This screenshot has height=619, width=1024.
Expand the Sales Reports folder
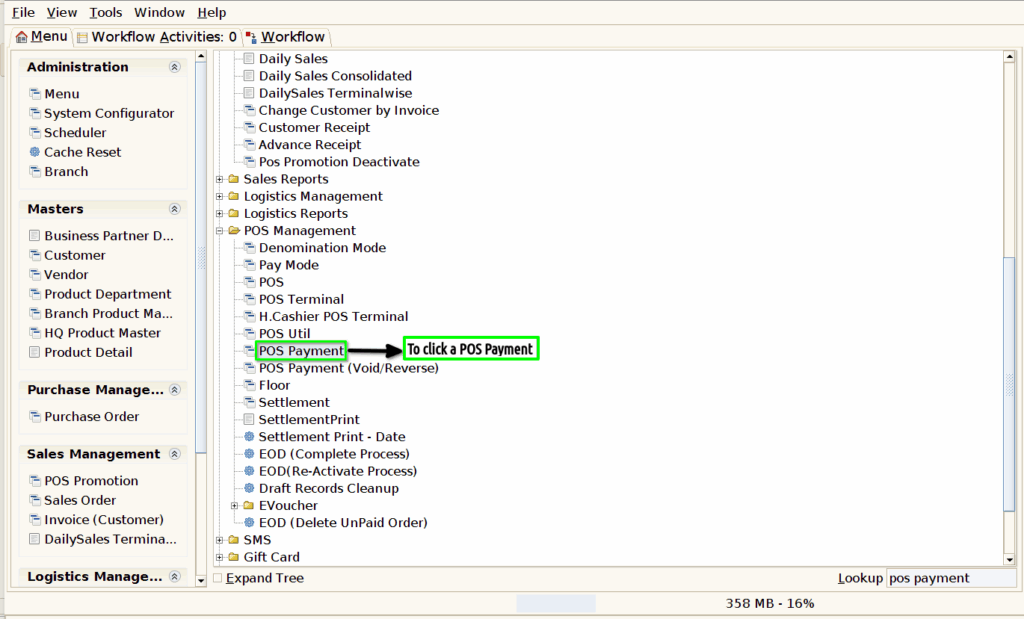click(219, 179)
